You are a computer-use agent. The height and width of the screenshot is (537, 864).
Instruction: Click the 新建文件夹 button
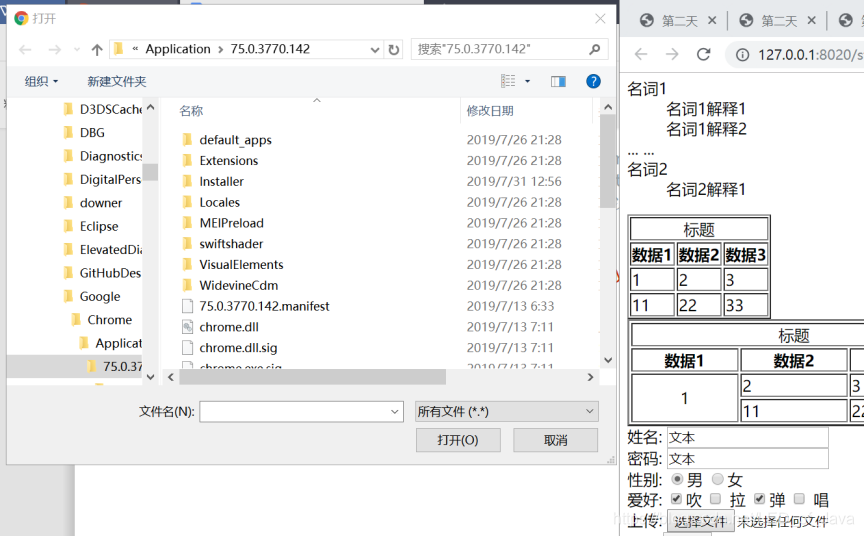coord(117,82)
